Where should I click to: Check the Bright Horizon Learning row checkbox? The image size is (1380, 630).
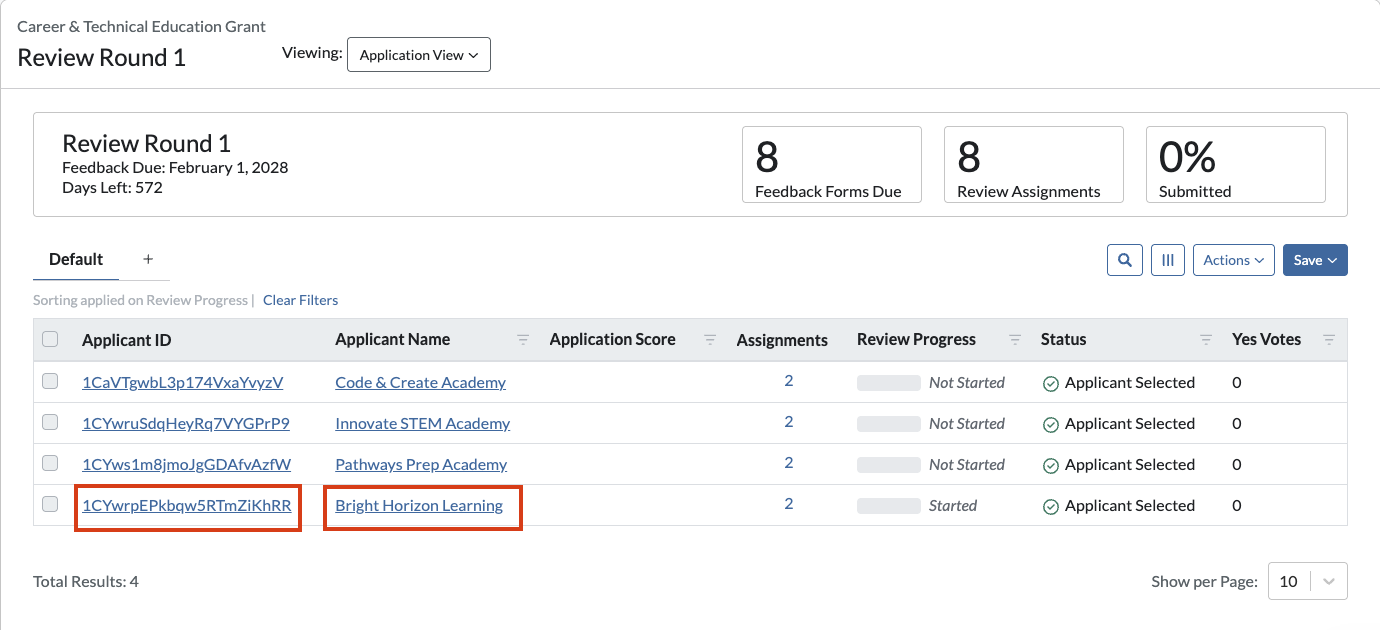(50, 504)
